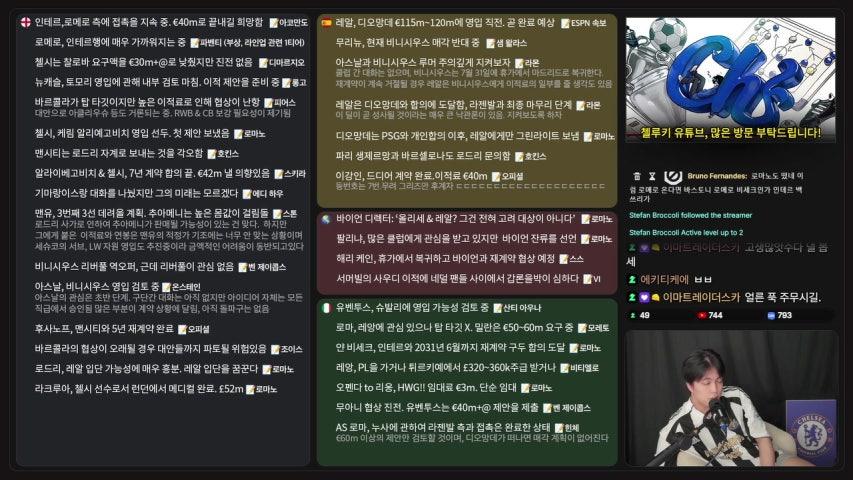Click memo icon in 후사노프 재계약 row

click(182, 329)
